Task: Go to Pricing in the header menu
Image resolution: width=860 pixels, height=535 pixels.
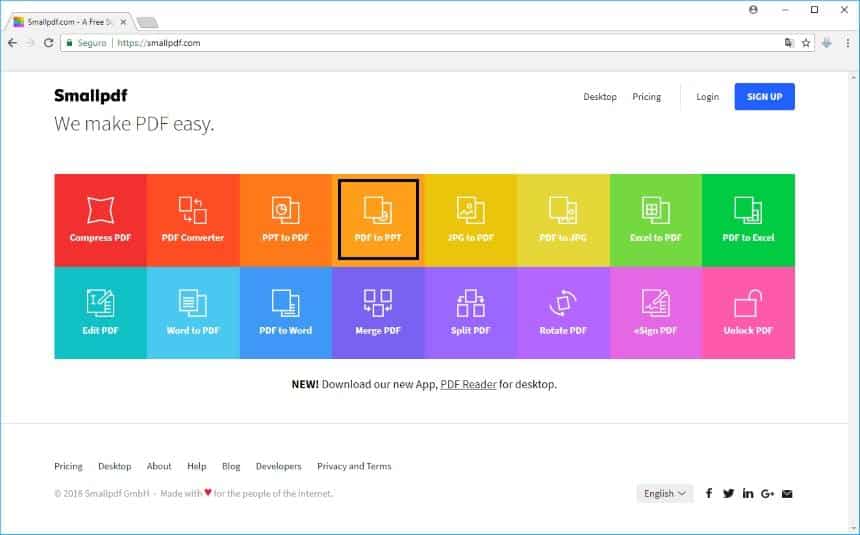Action: [646, 97]
